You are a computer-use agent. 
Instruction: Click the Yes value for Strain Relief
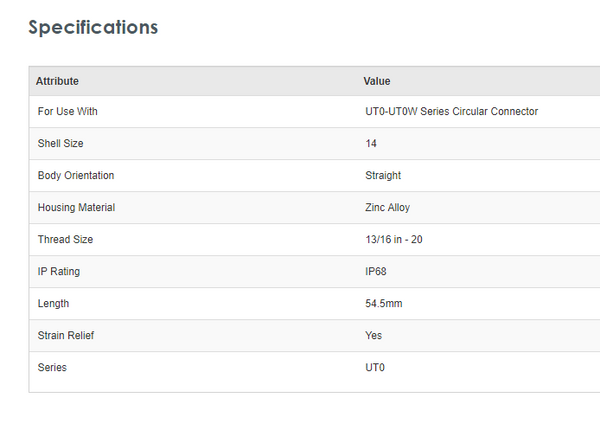point(374,336)
